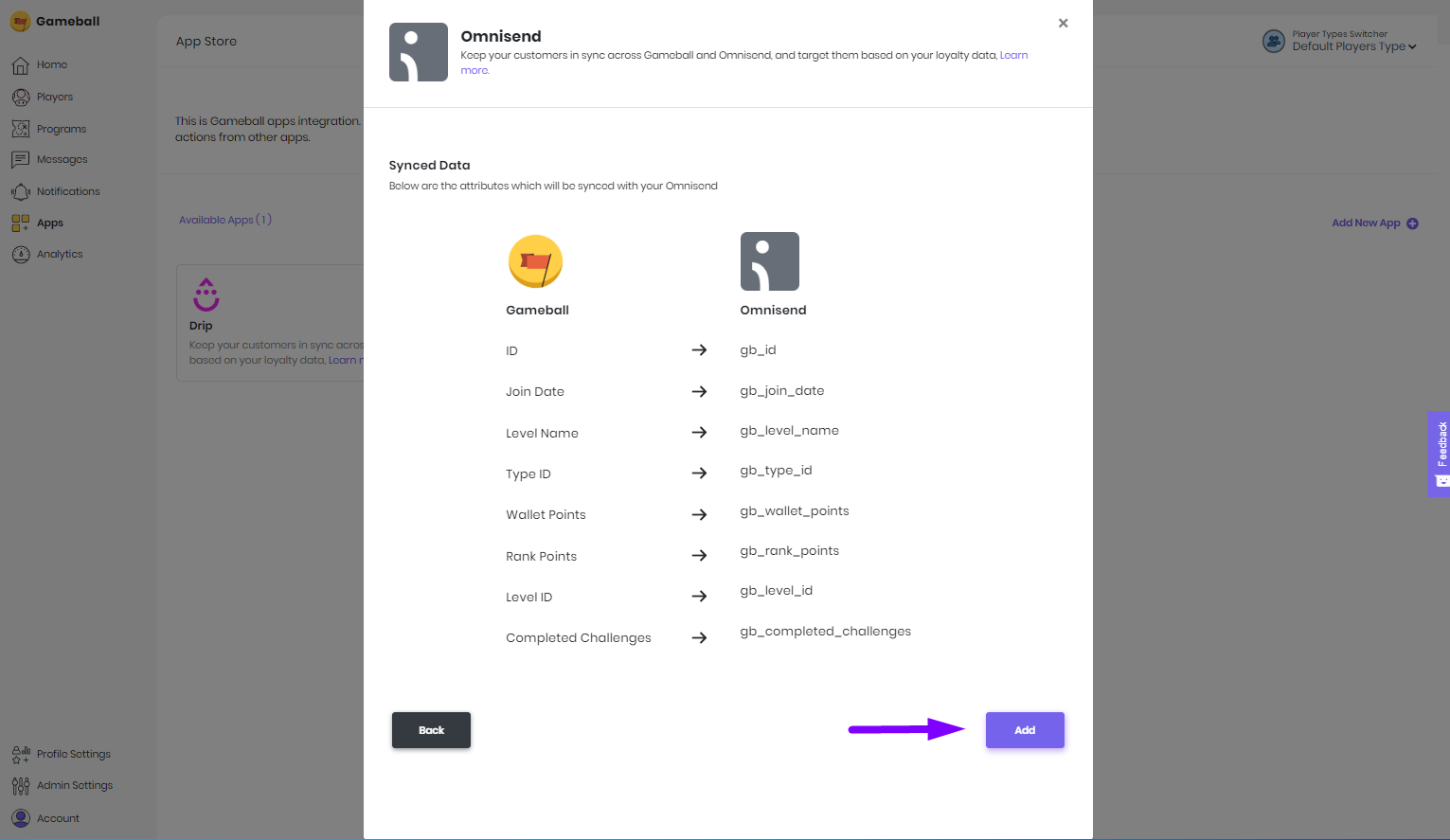
Task: Click the Synced Data heading
Action: pos(429,165)
